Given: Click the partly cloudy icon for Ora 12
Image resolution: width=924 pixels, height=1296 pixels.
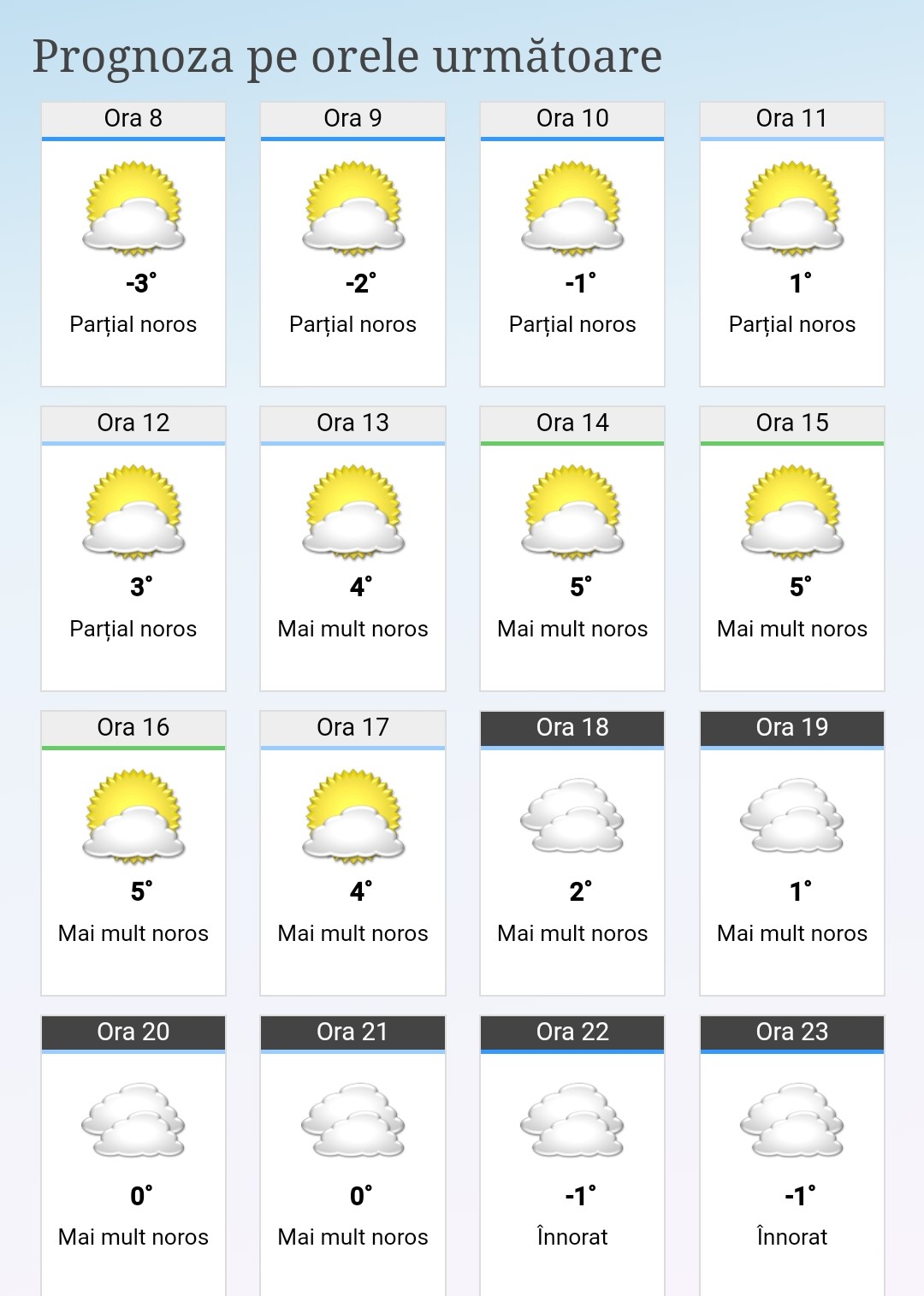Looking at the screenshot, I should click(133, 510).
